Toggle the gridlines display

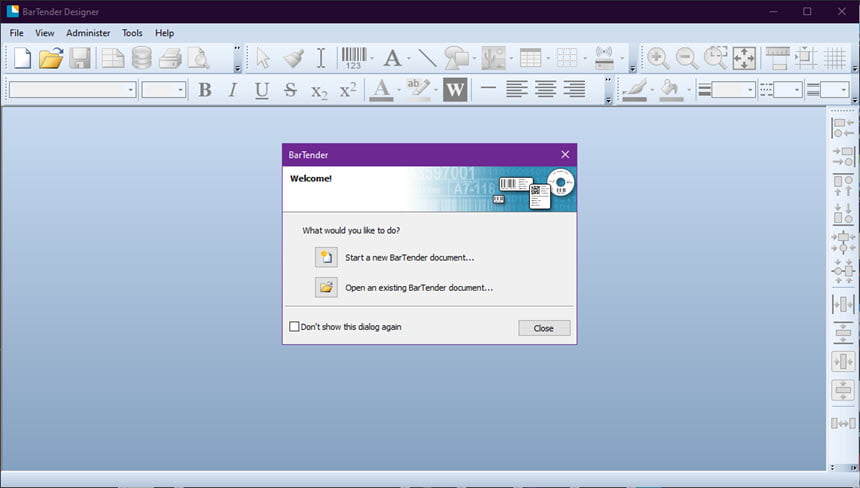point(835,58)
